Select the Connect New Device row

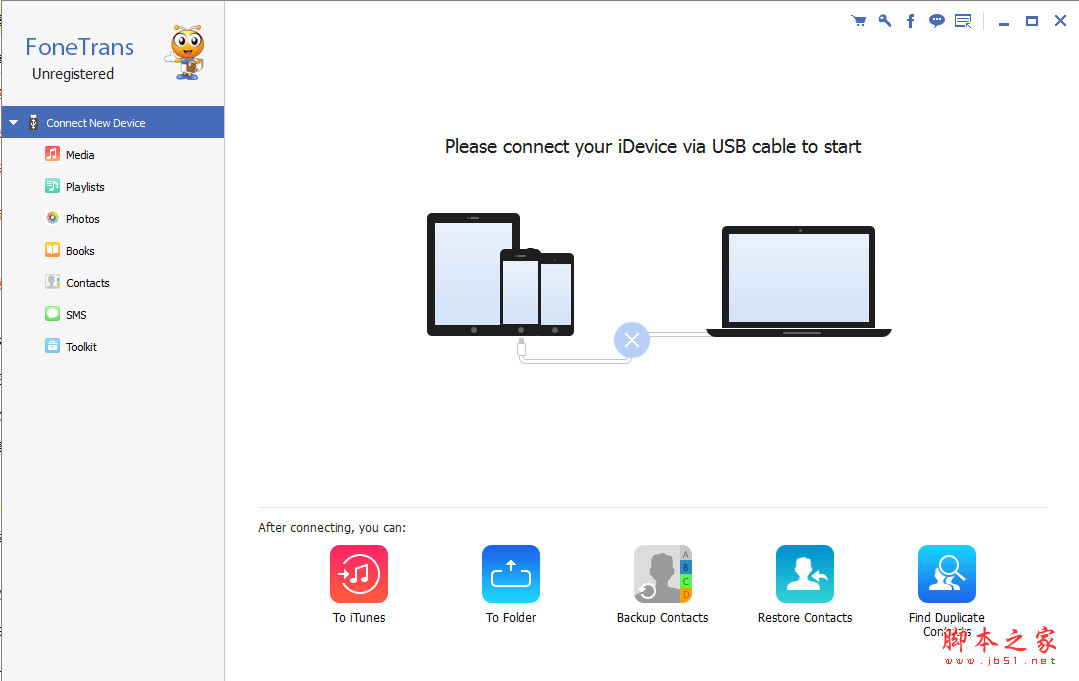coord(113,122)
